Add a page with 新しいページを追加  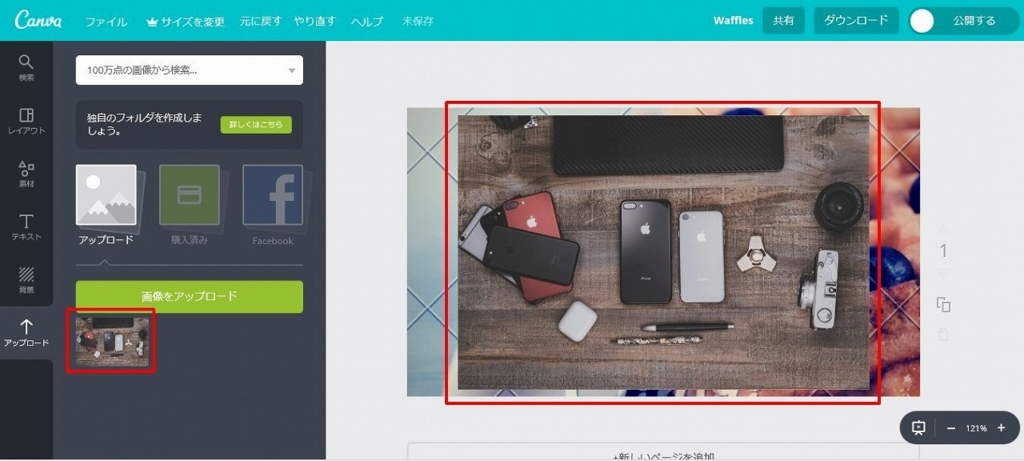pos(663,454)
